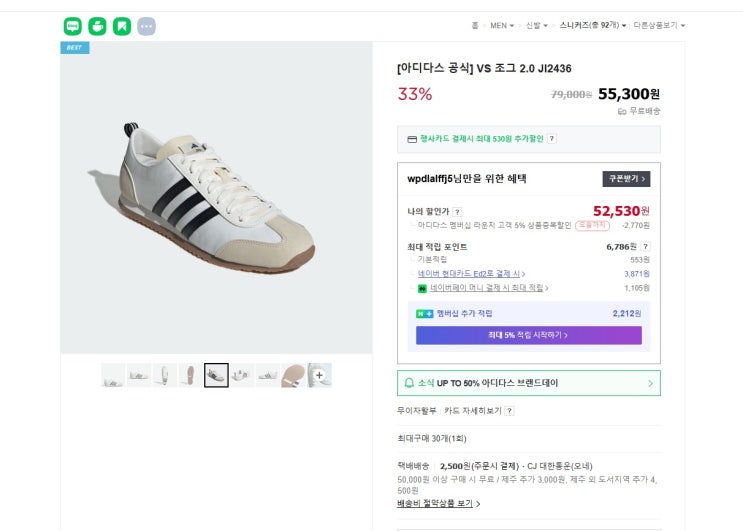Screen dimensions: 743x531
Task: Click the help icon after 행사카드 추가할인
Action: tap(552, 139)
